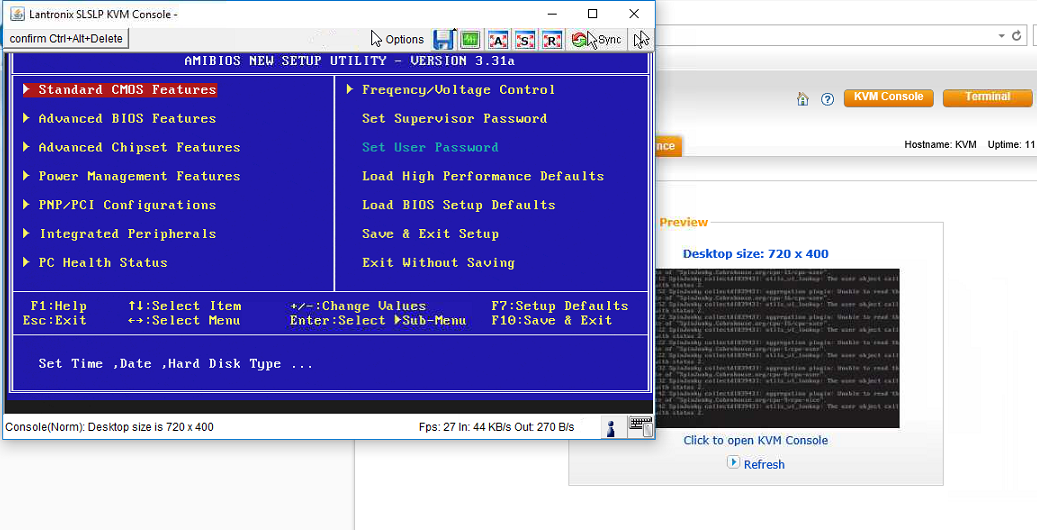Select Exit Without Saving entry

tap(438, 263)
